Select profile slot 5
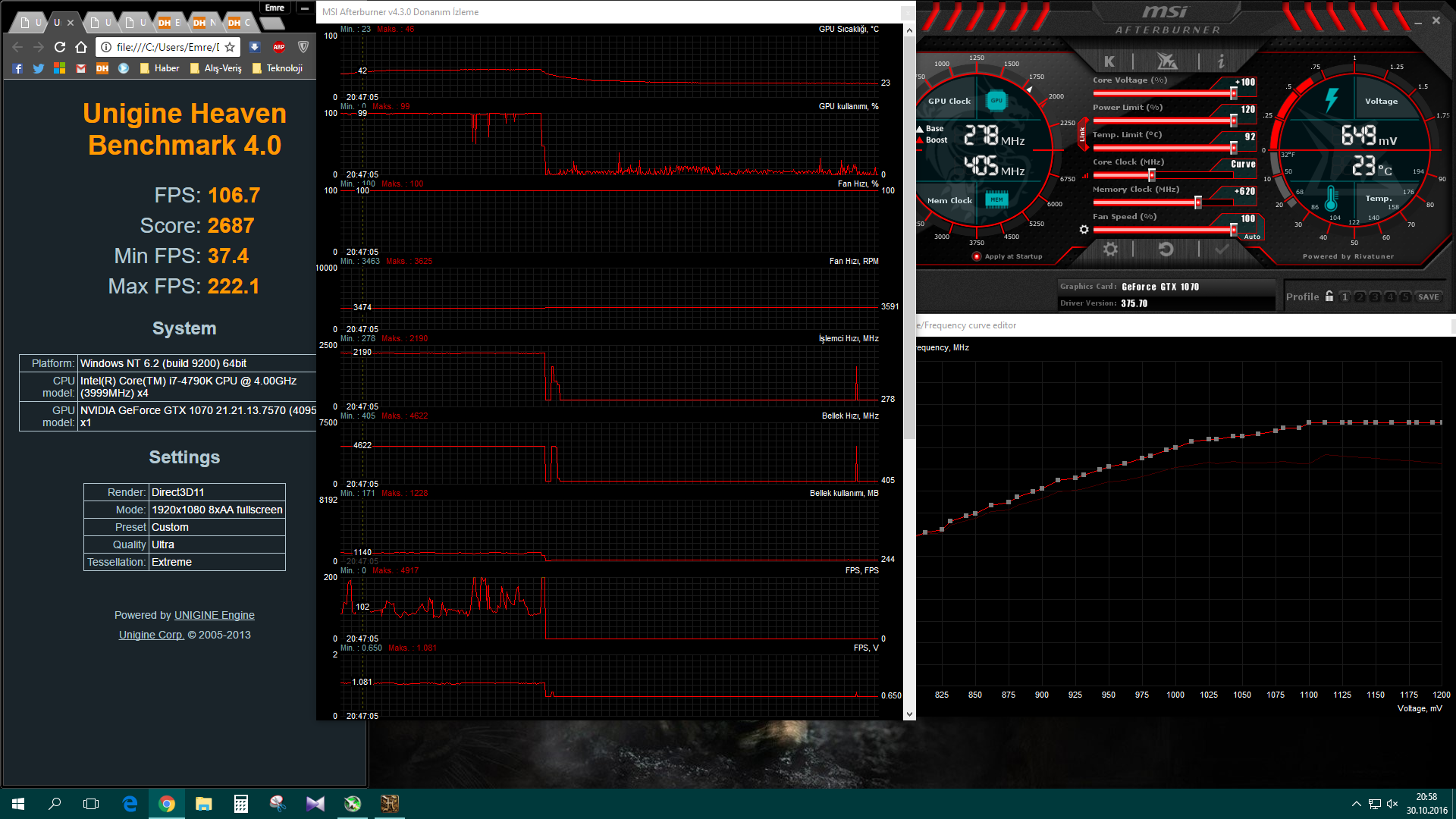This screenshot has height=819, width=1456. [1405, 297]
